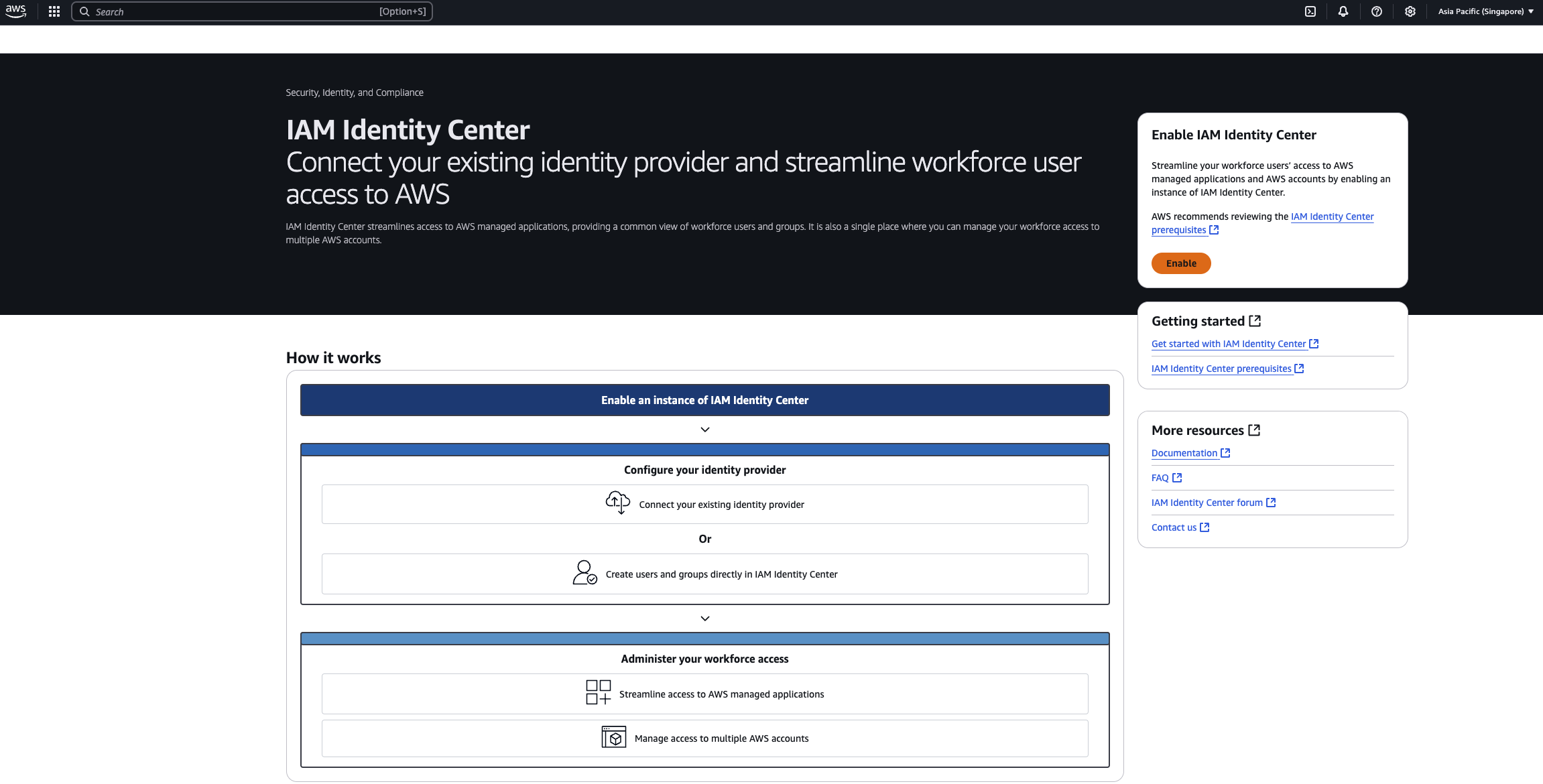Image resolution: width=1543 pixels, height=784 pixels.
Task: Click external icon next to IAM Identity Center forum
Action: 1271,503
